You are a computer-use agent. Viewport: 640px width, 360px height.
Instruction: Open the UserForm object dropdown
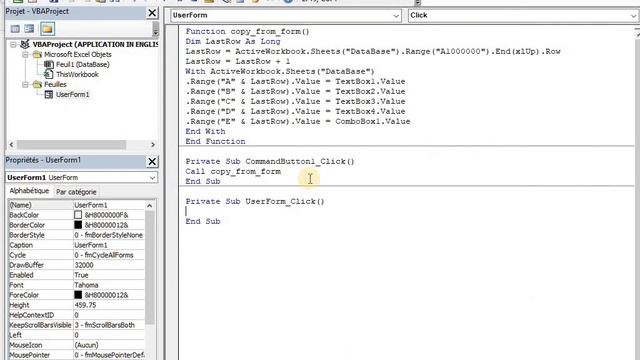tap(396, 16)
